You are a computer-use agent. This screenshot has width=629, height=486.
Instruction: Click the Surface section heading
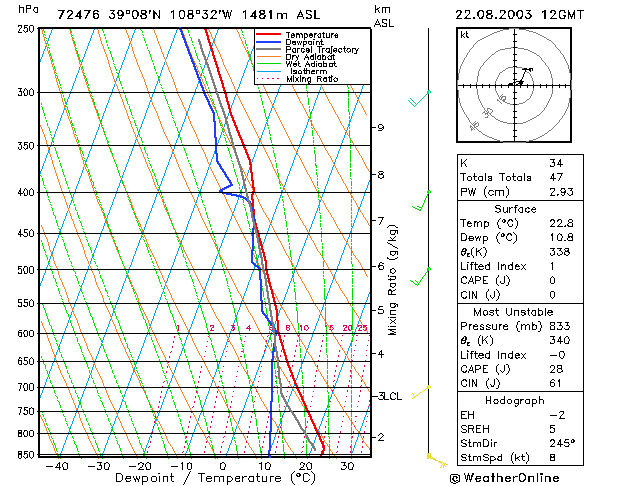coord(515,209)
